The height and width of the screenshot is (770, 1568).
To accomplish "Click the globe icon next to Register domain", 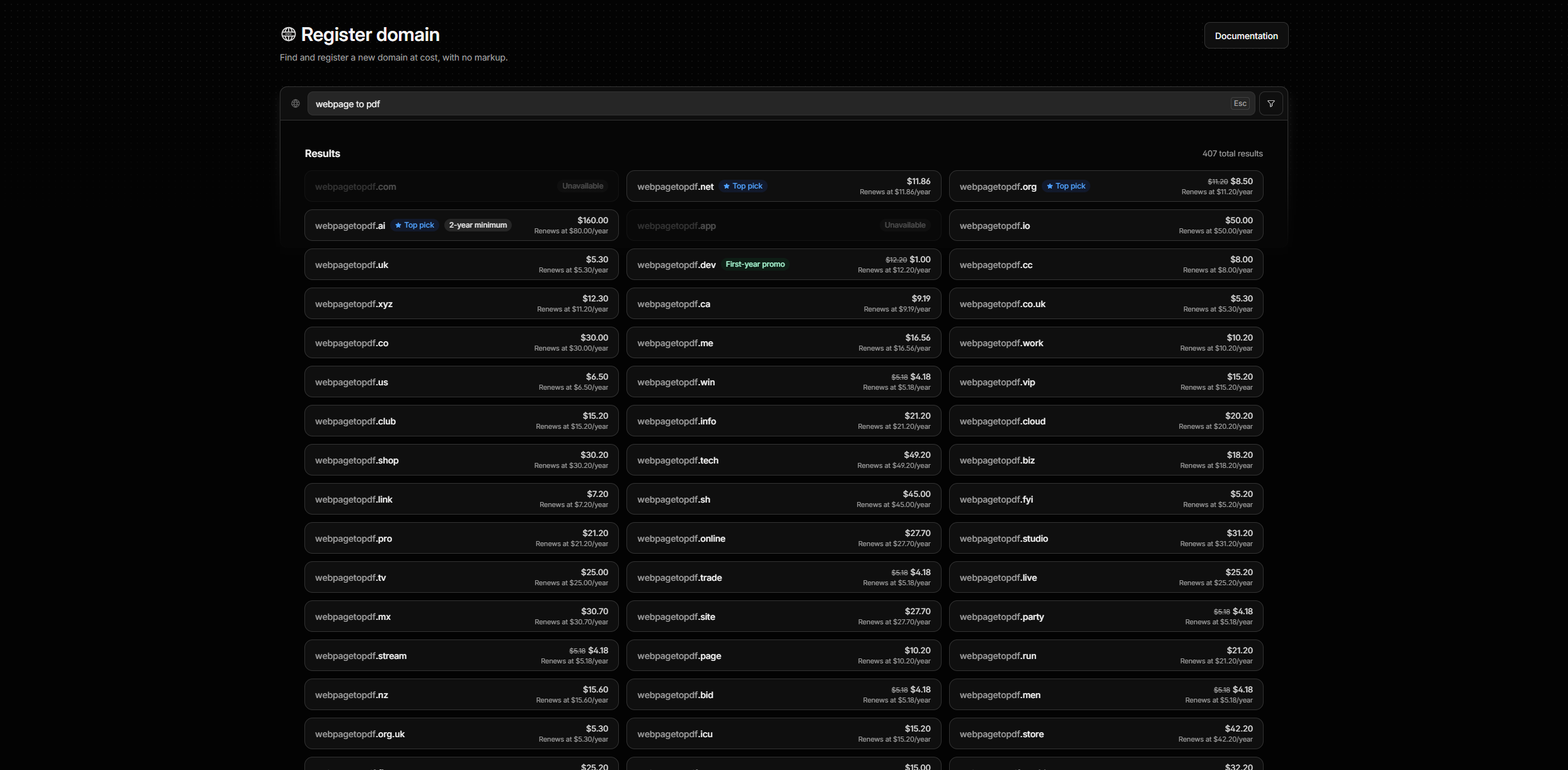I will pos(288,34).
